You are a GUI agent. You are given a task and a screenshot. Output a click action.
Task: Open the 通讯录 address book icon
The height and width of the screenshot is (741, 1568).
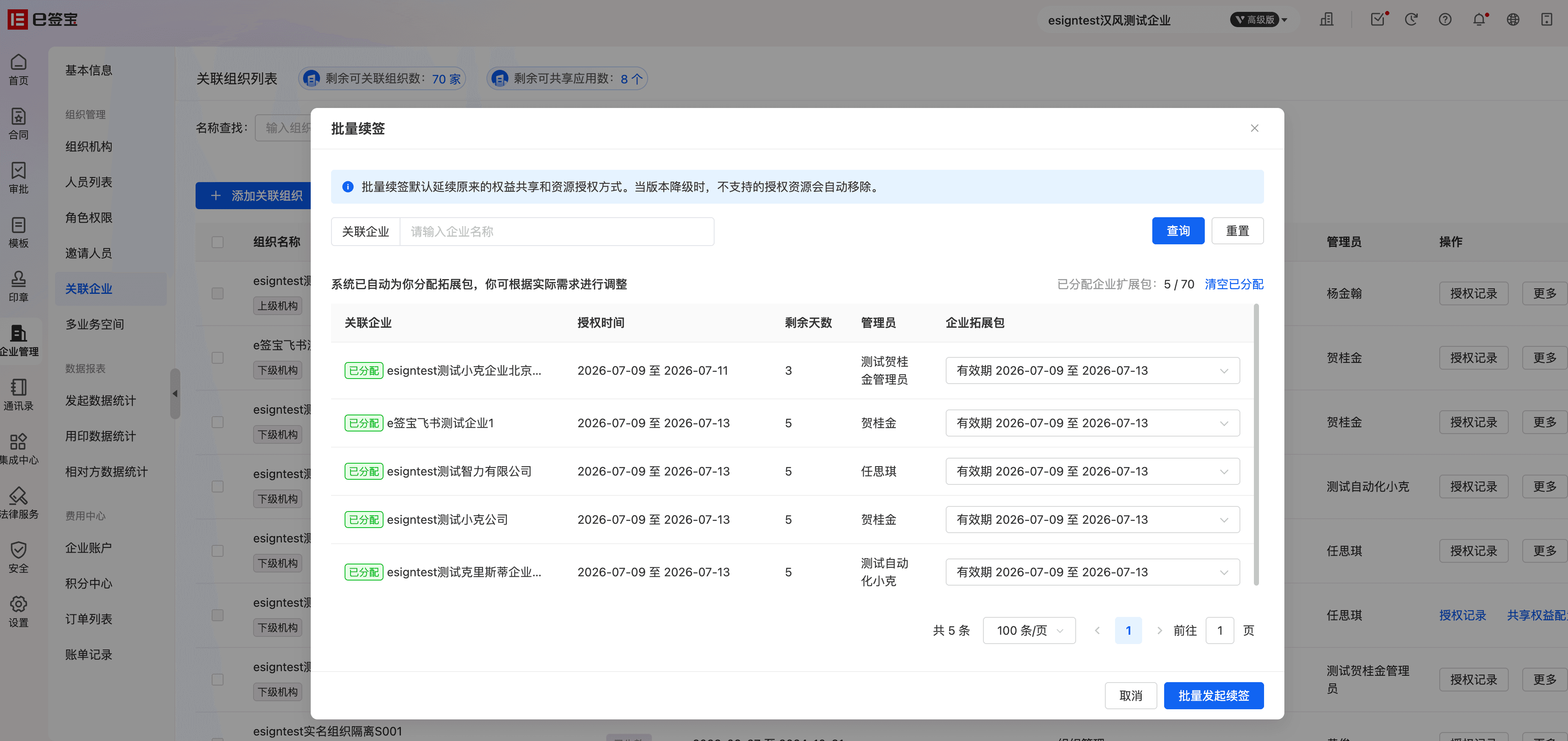18,395
